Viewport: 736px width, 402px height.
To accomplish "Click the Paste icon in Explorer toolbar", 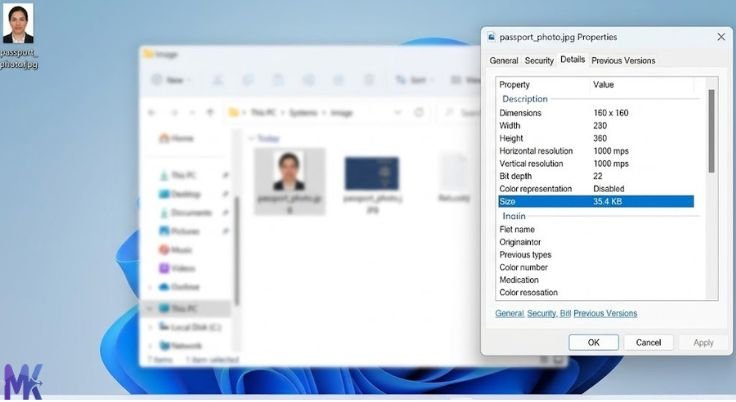I will coord(278,80).
